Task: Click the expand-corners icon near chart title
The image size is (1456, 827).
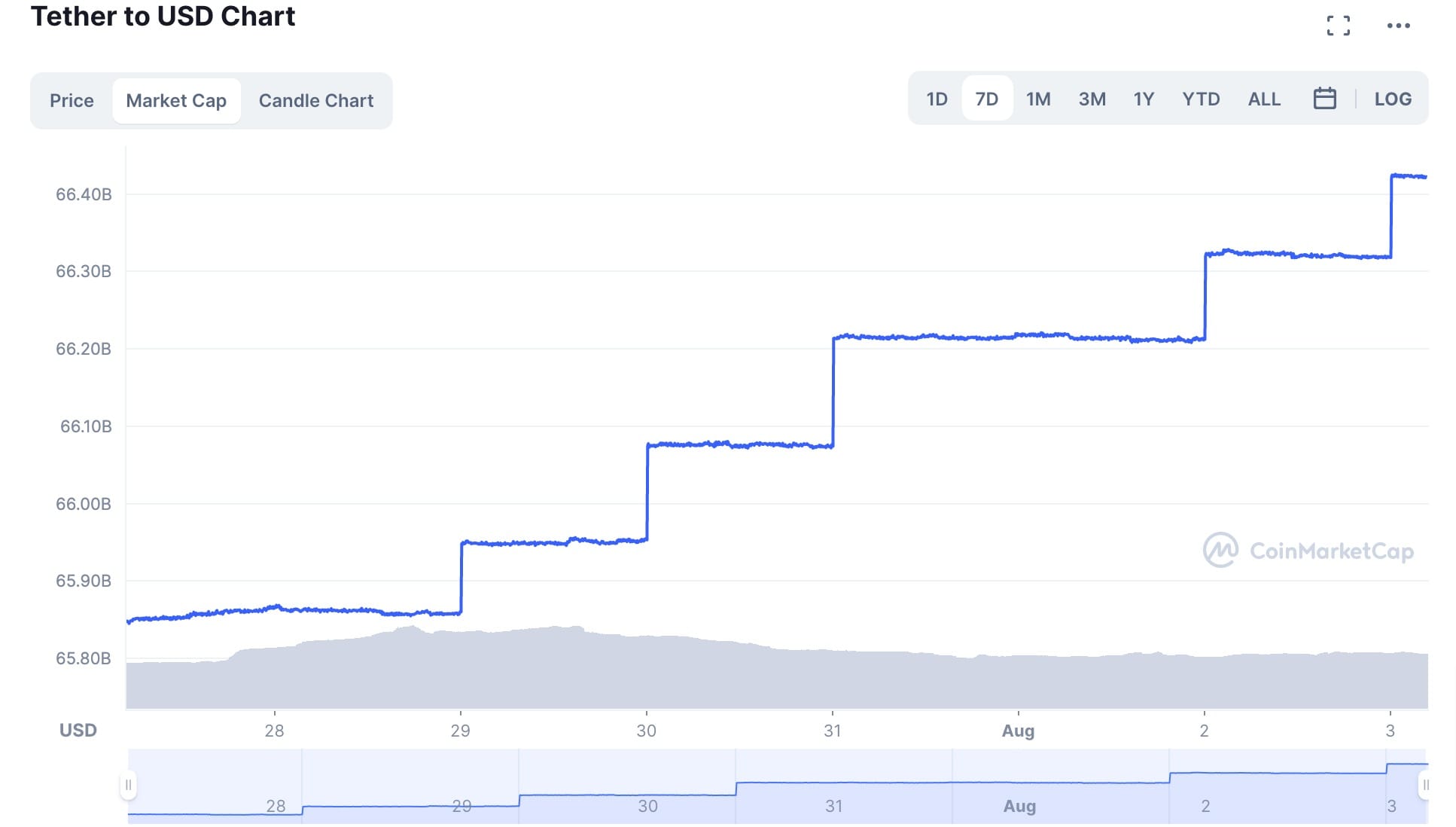Action: (x=1339, y=25)
